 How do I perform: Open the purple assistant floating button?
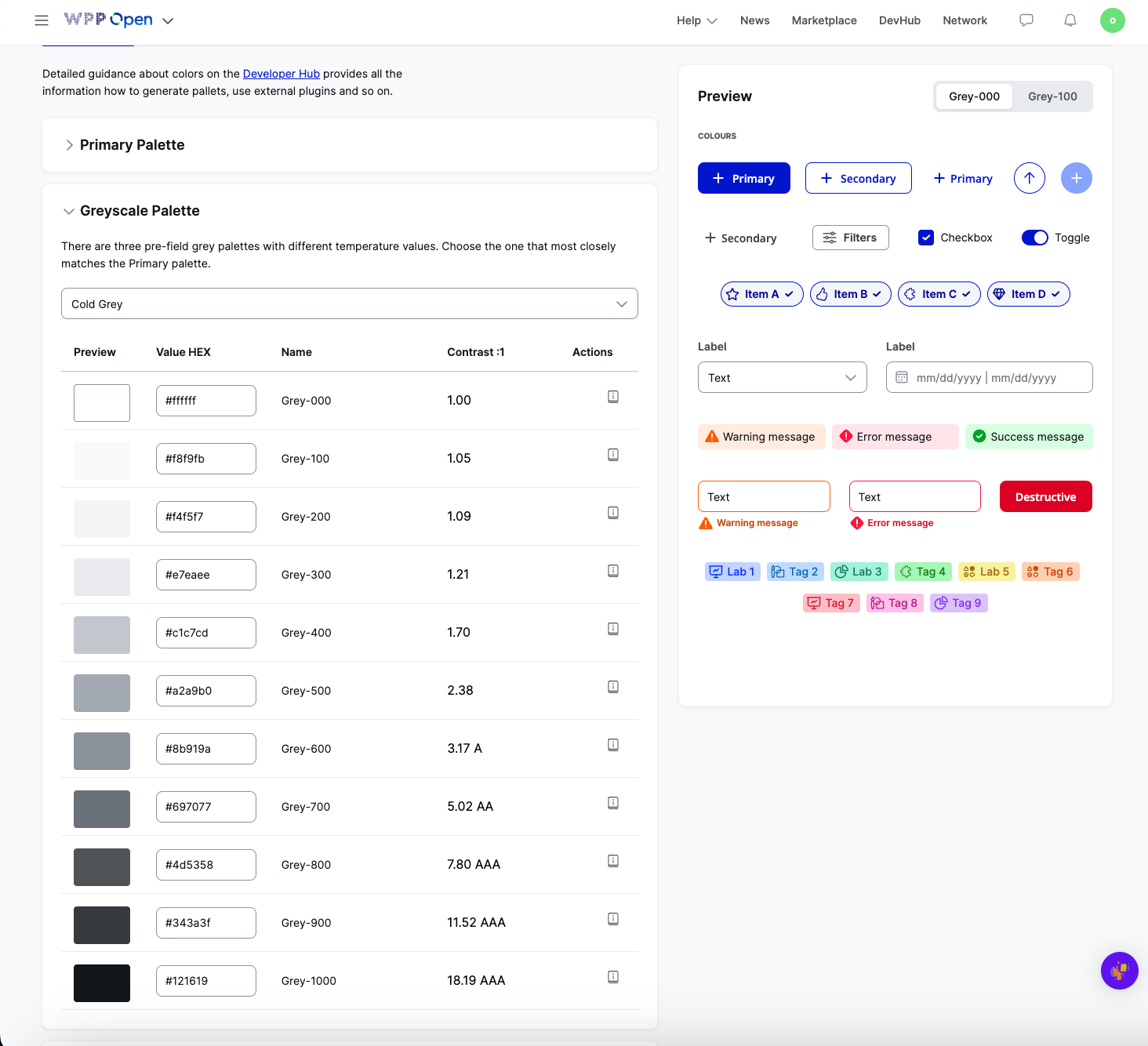[1119, 971]
